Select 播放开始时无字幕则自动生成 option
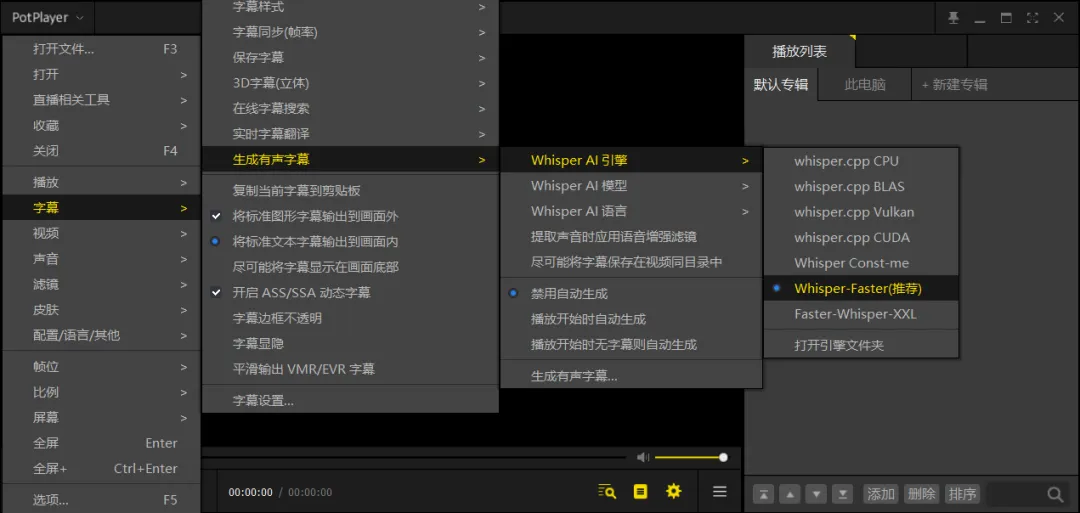 [x=631, y=345]
